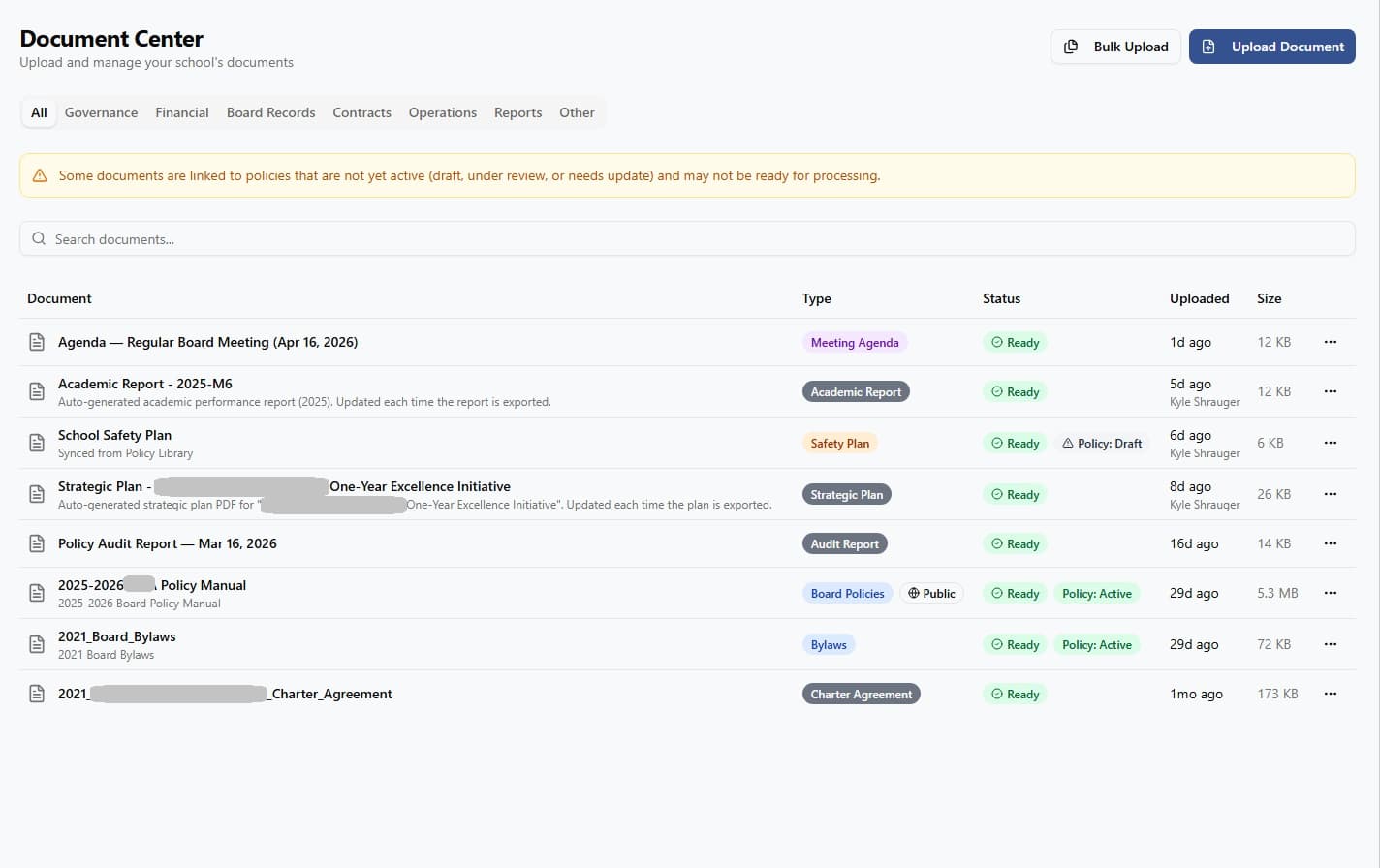1380x868 pixels.
Task: Click the file icon beside School Safety Plan
Action: (36, 442)
